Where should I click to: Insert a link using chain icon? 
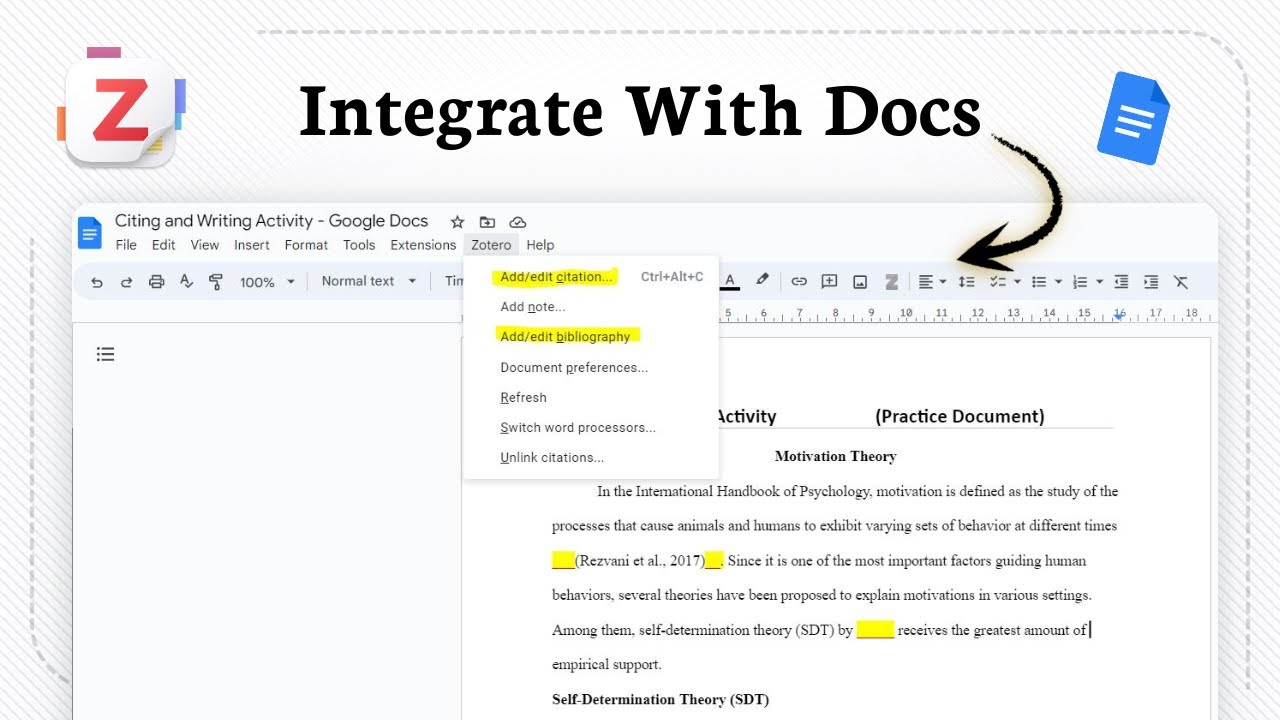click(799, 282)
